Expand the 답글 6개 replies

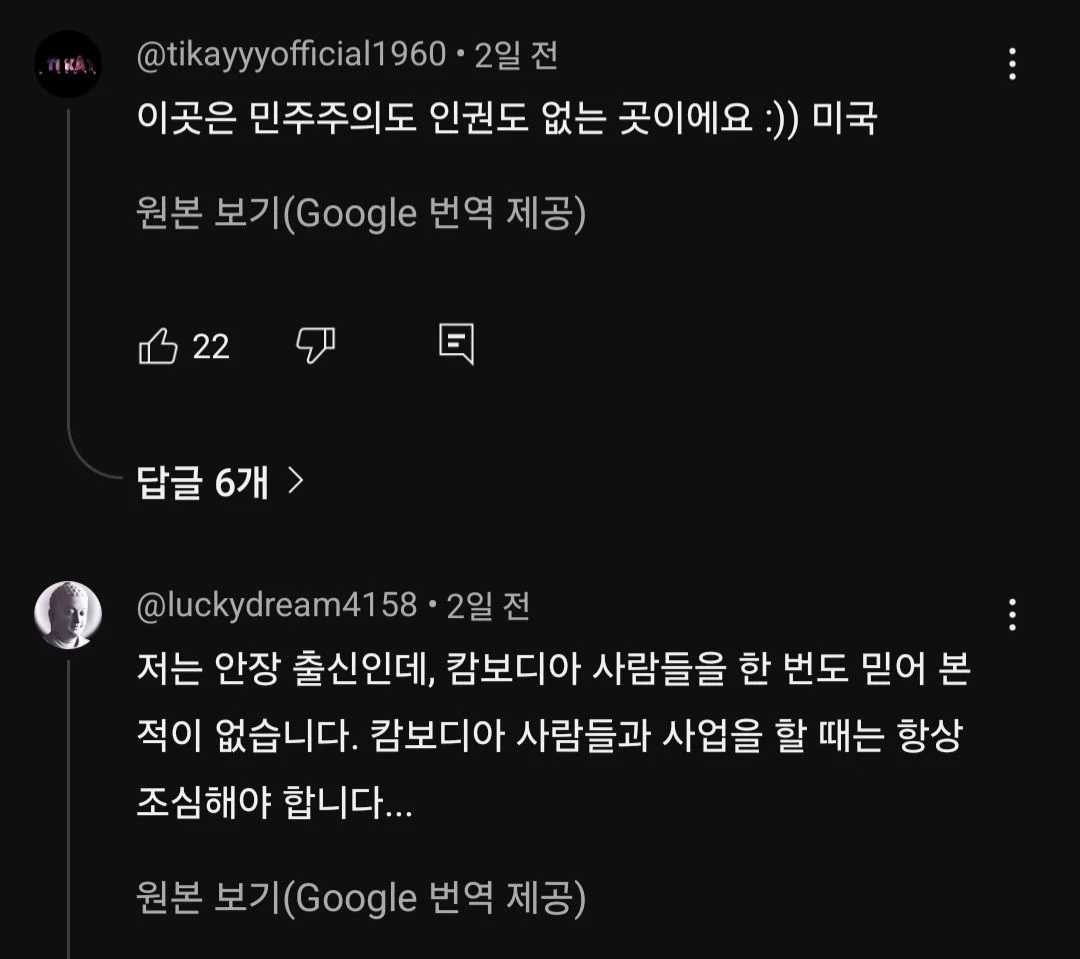coord(203,484)
